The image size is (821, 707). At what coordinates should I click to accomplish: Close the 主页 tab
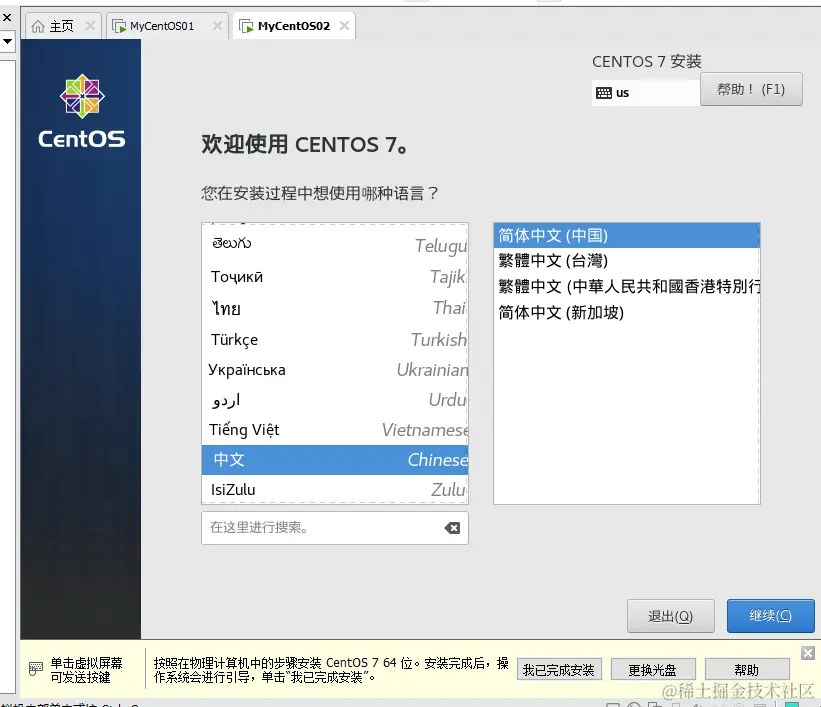click(x=90, y=25)
